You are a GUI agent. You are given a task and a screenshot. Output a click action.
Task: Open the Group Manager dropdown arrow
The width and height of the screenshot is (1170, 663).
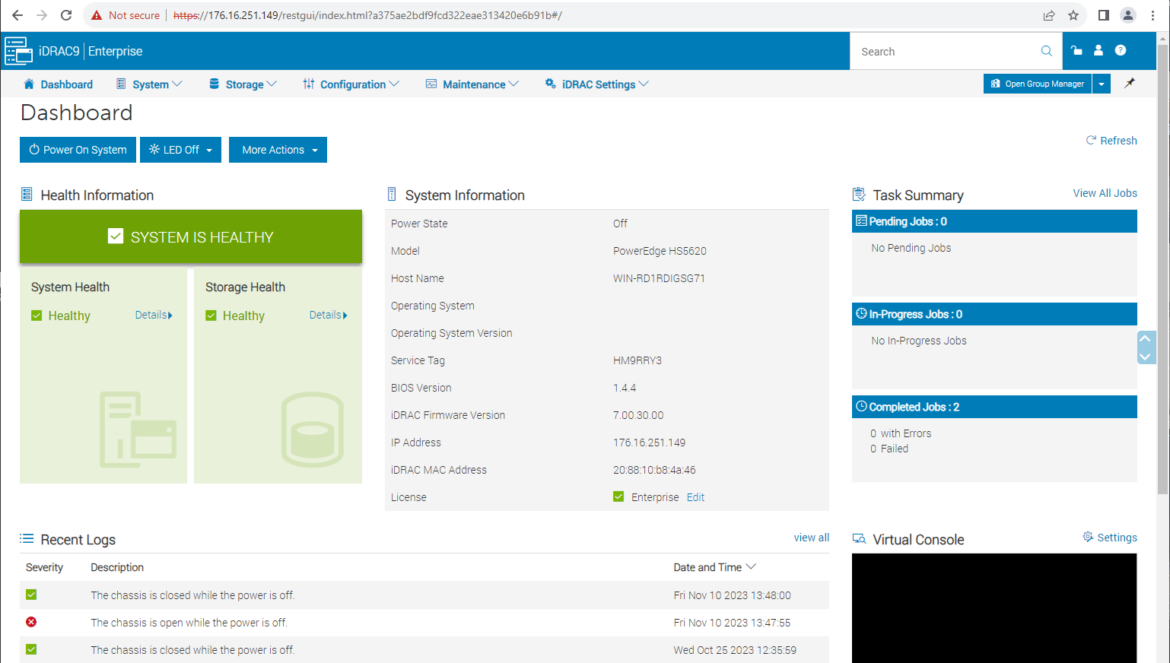coord(1101,84)
